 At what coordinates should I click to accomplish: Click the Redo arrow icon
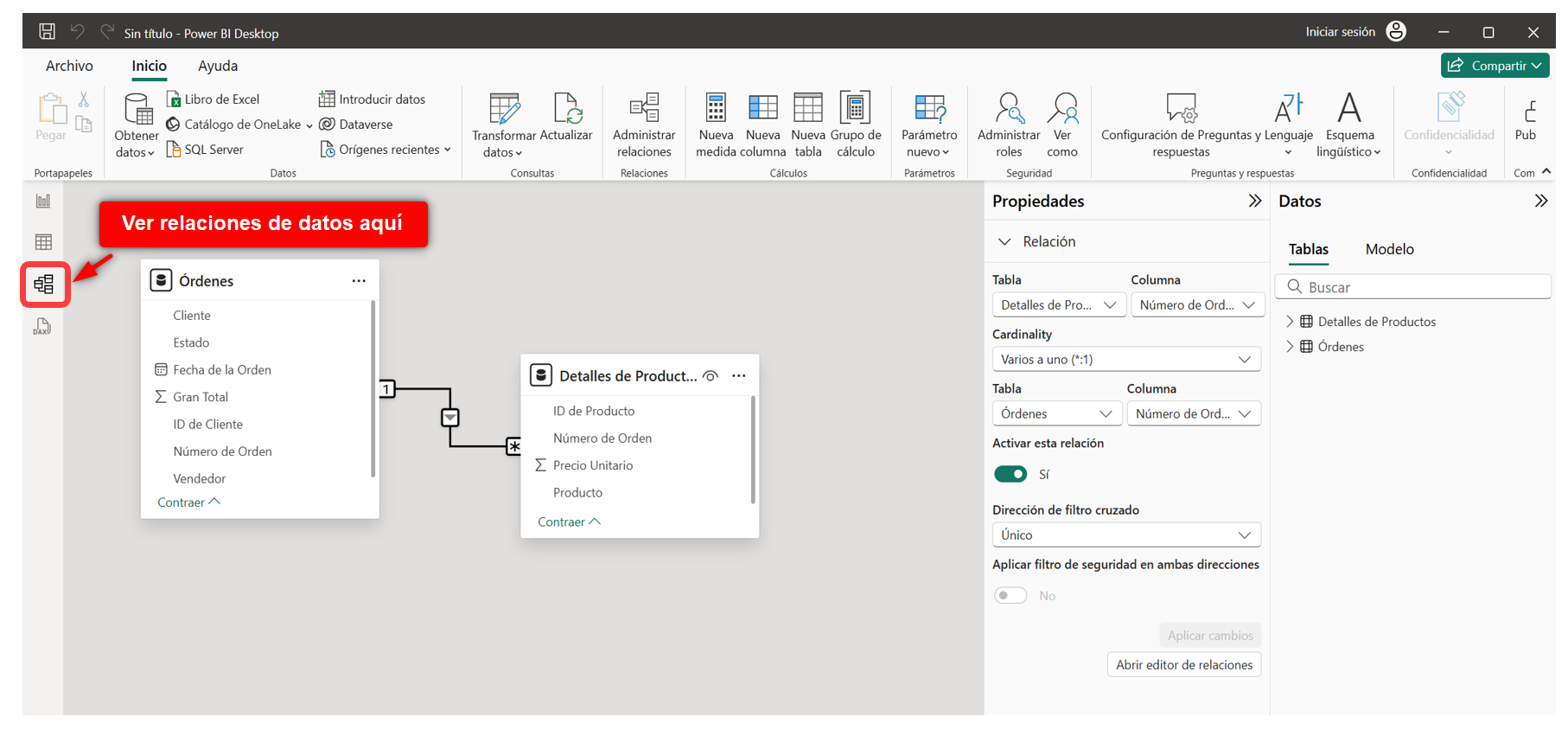click(x=107, y=32)
